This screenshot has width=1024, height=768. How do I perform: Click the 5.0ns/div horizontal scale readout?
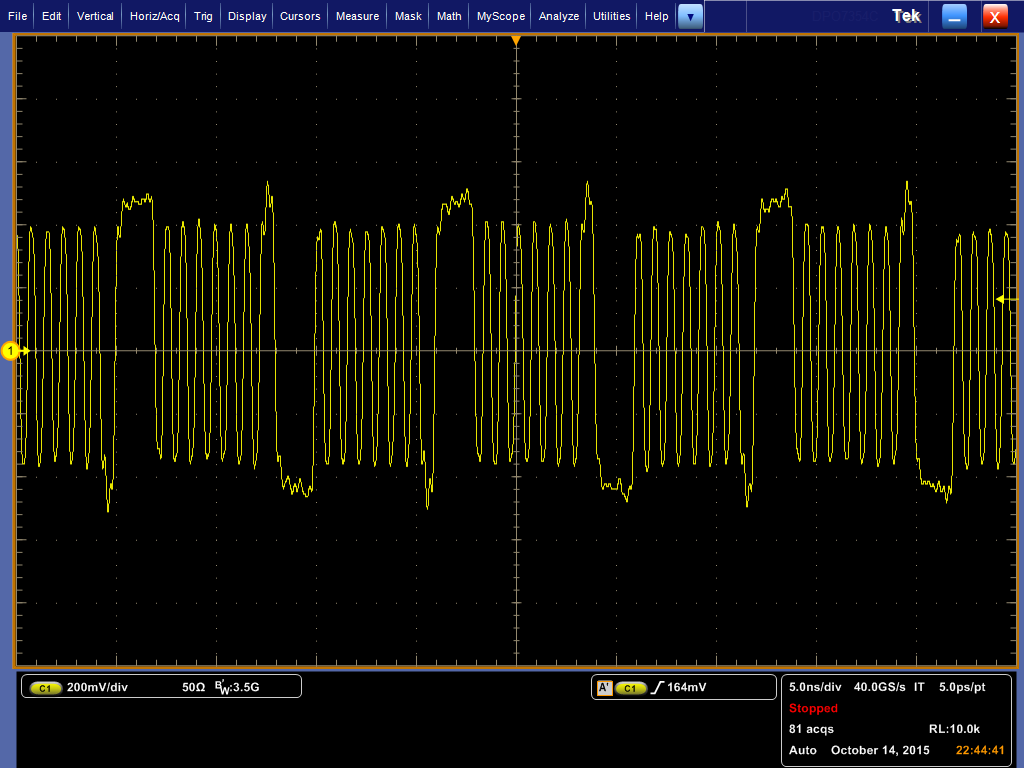click(x=815, y=688)
